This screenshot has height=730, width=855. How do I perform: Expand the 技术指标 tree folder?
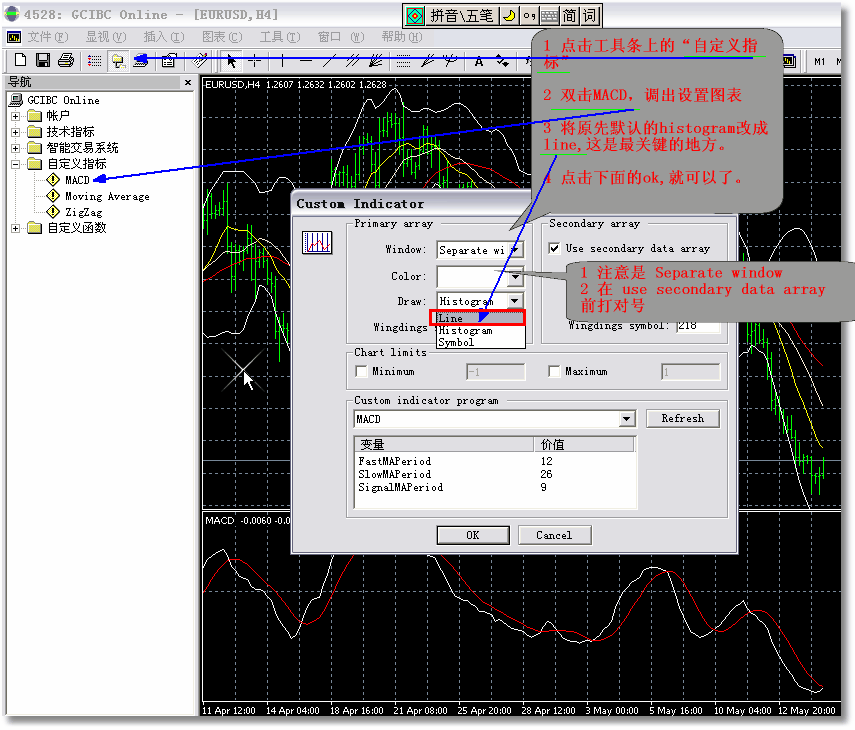pos(16,132)
